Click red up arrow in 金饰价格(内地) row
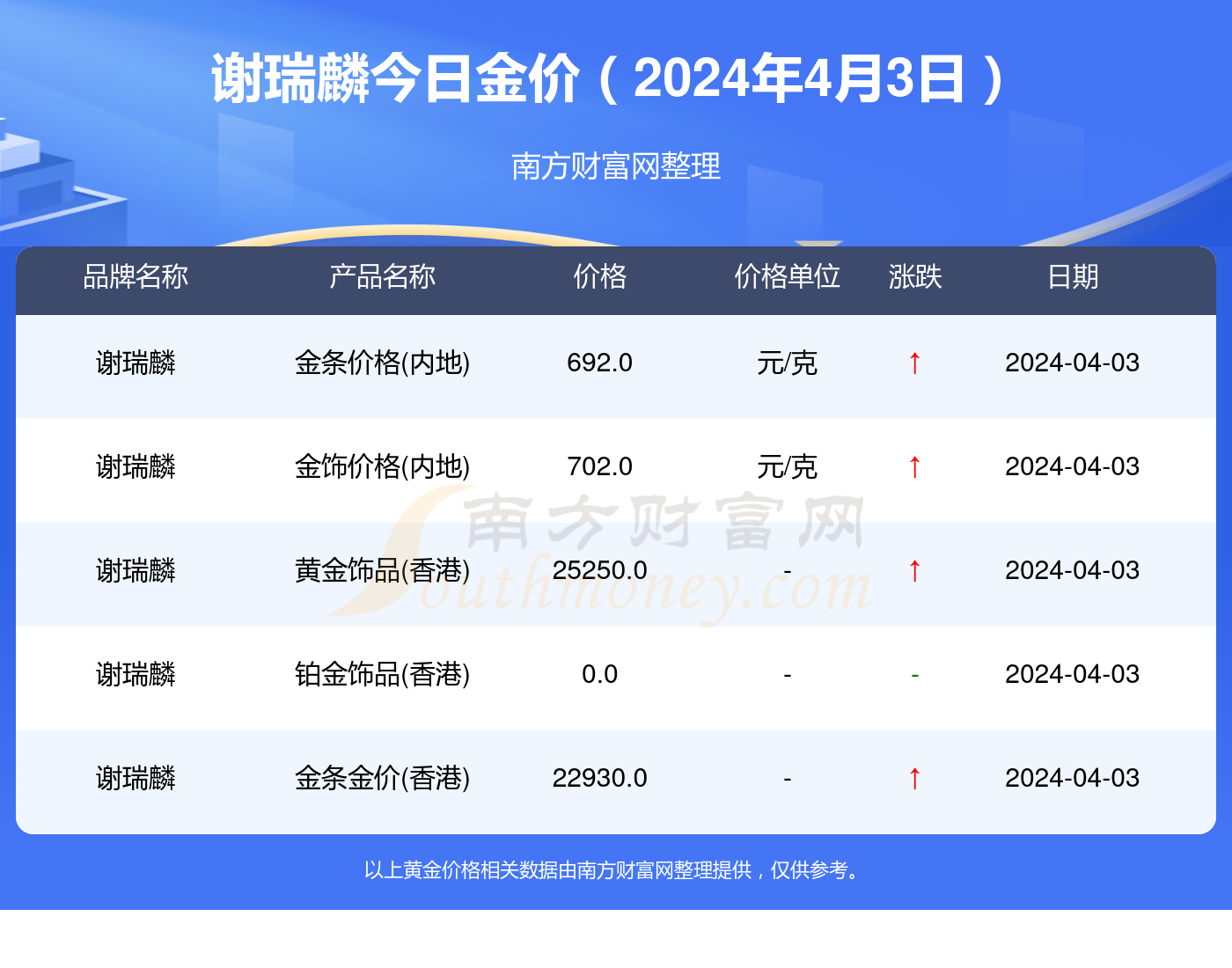Viewport: 1232px width, 968px height. tap(915, 466)
